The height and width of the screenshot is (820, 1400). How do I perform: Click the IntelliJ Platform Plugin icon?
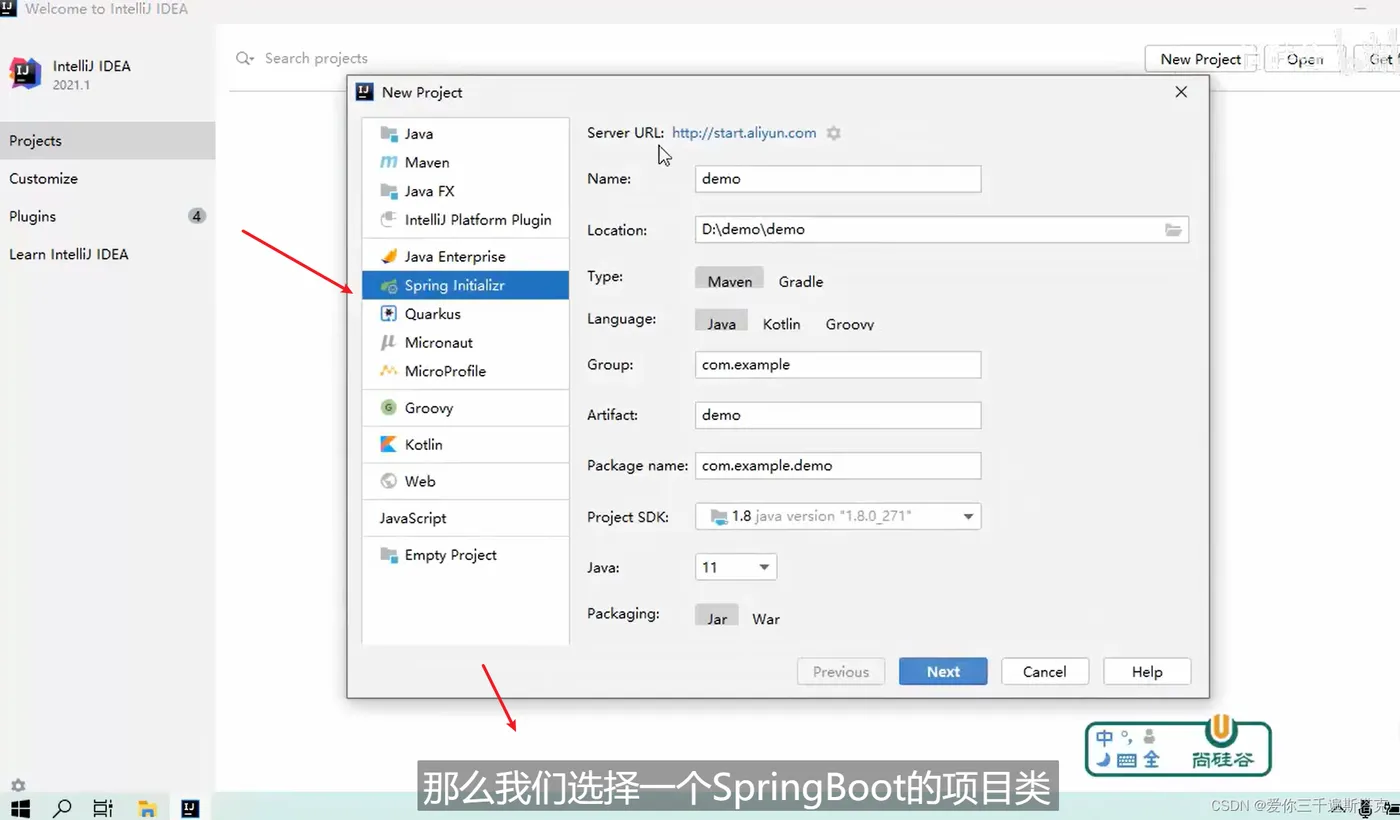(389, 220)
